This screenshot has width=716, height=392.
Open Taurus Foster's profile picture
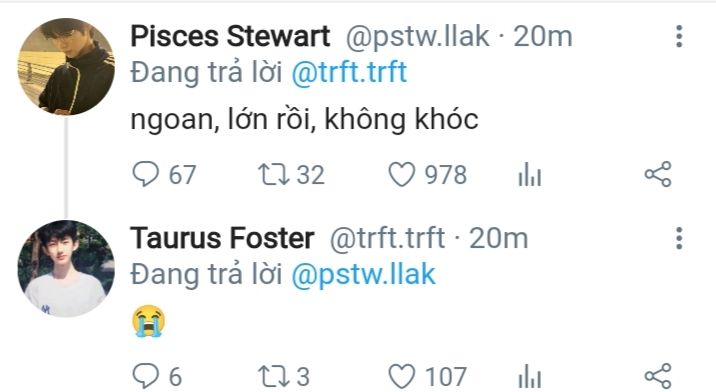pyautogui.click(x=66, y=269)
